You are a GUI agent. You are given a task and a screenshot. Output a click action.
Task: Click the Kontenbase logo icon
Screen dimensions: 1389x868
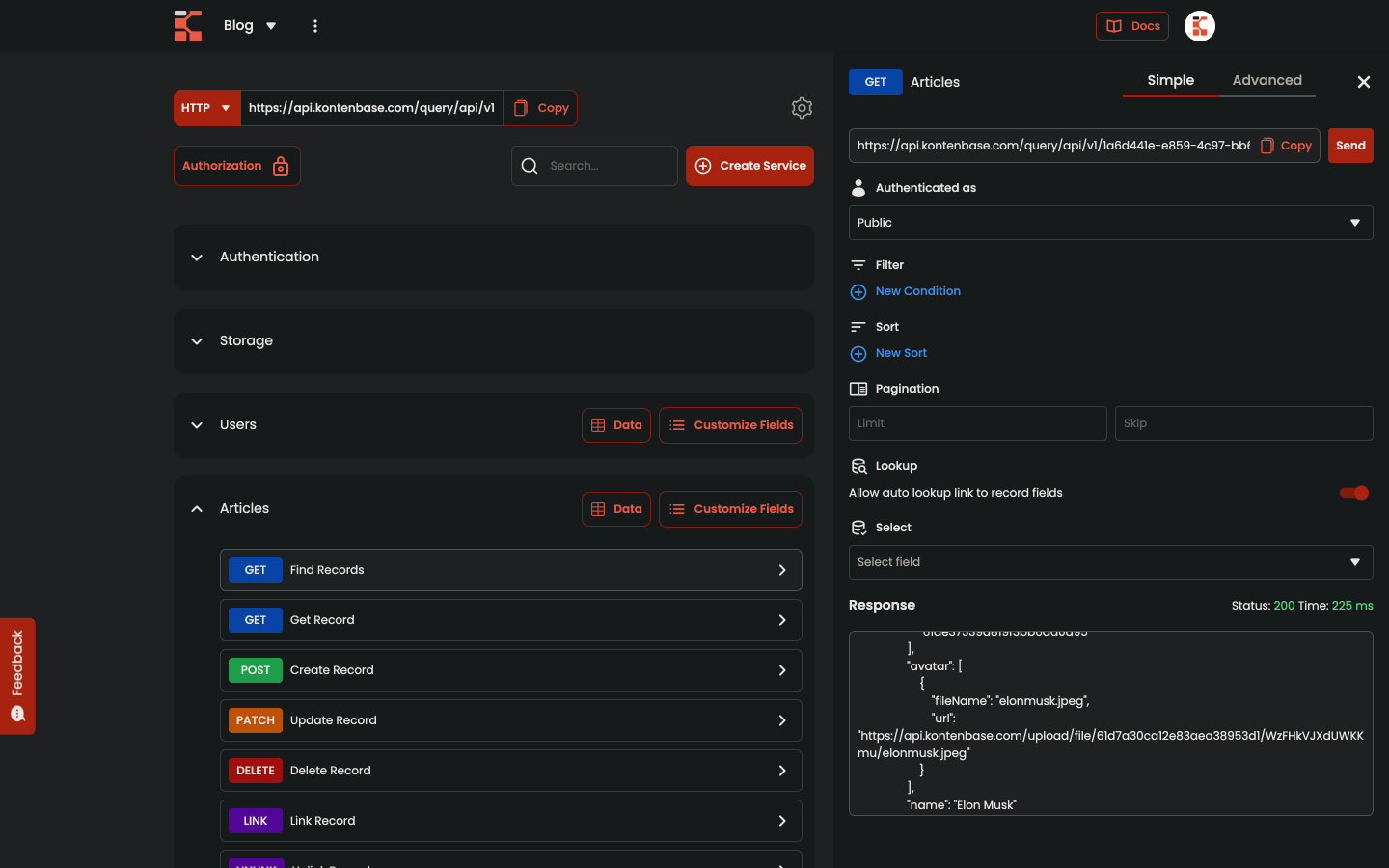click(x=188, y=26)
